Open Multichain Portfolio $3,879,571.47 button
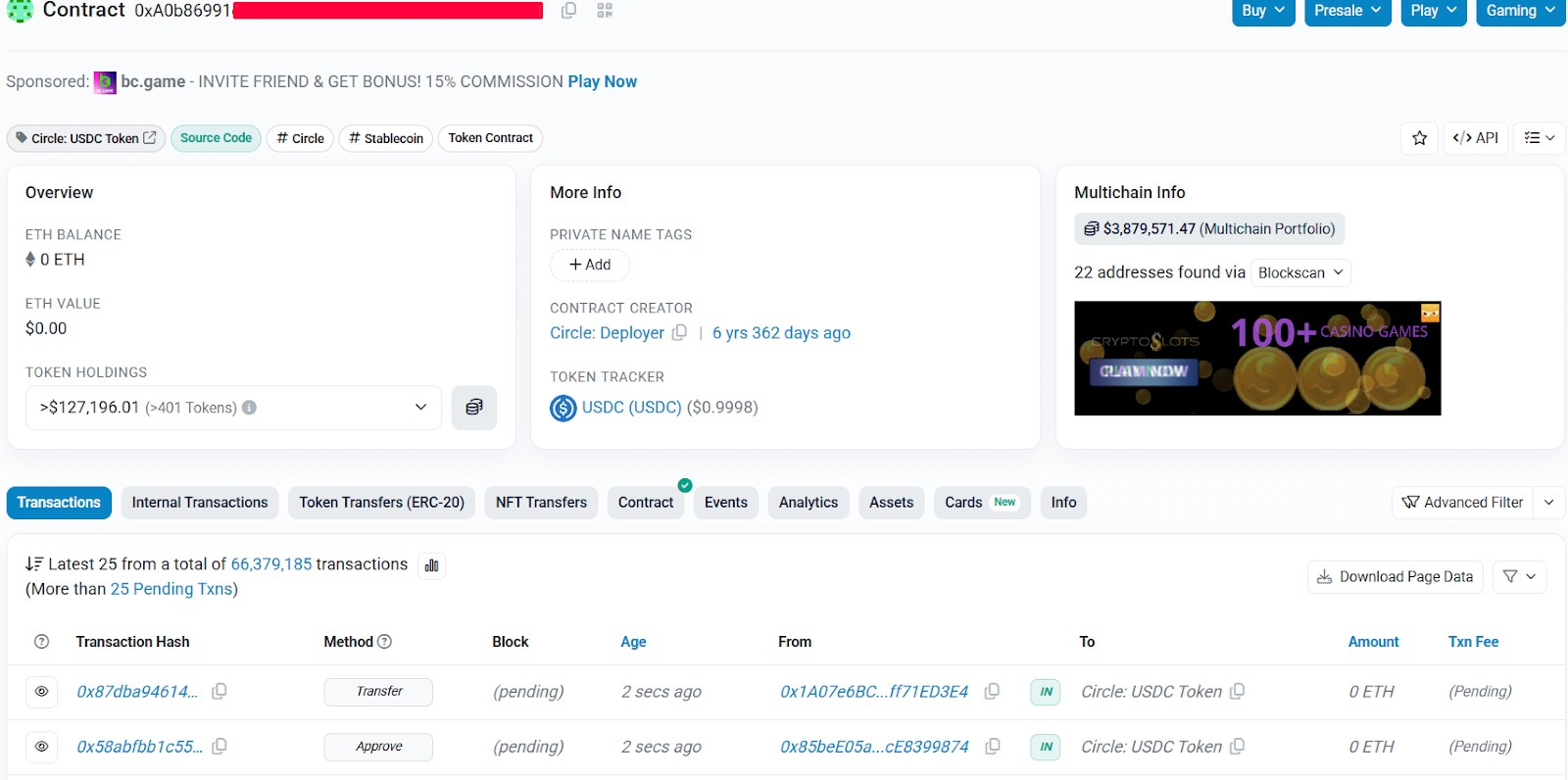 tap(1209, 229)
